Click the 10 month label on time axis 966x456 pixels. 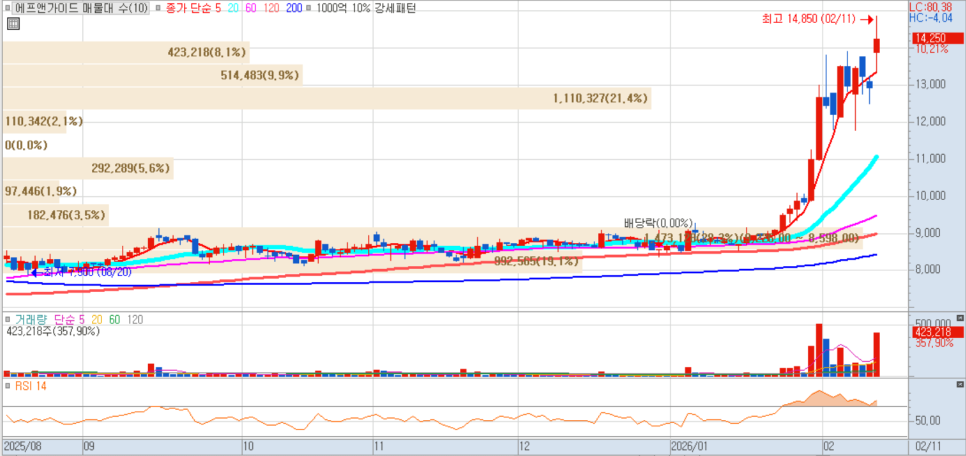248,446
